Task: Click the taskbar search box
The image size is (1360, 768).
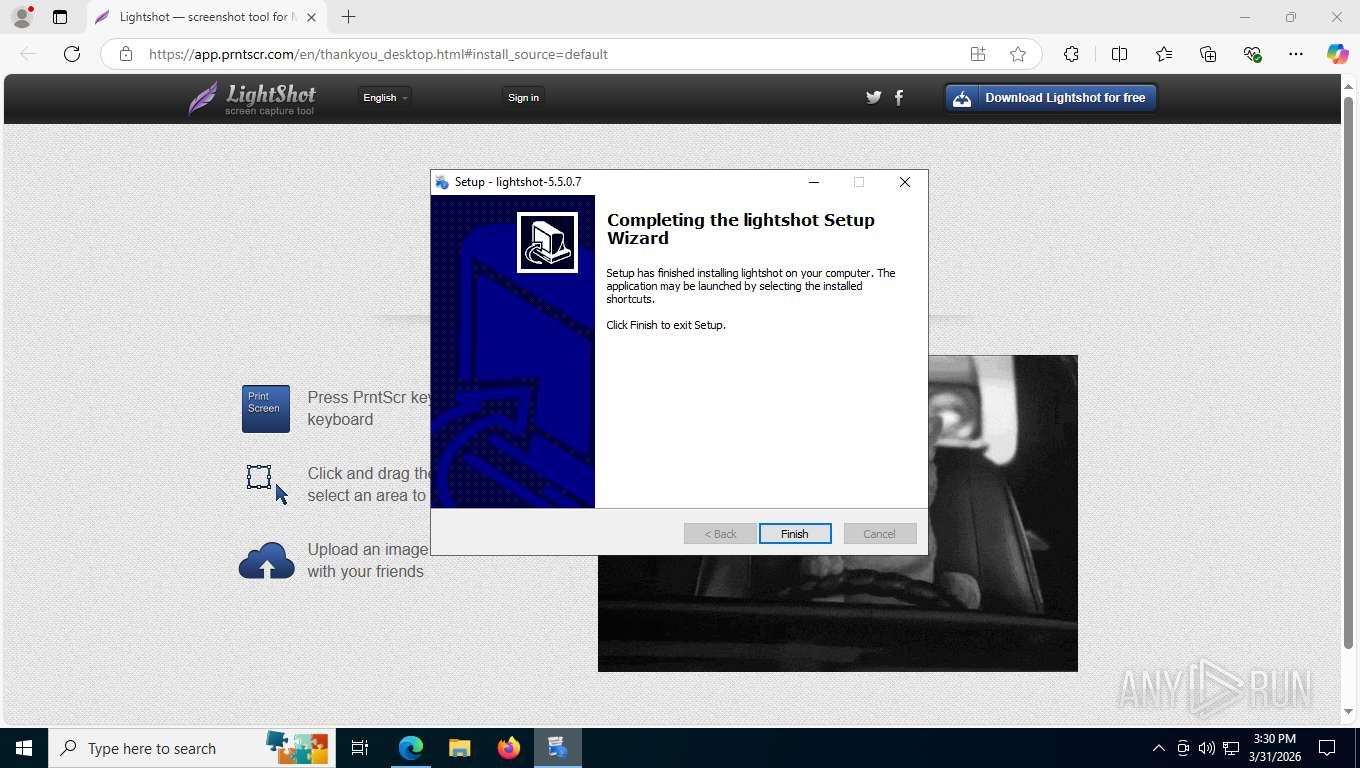Action: tap(191, 748)
